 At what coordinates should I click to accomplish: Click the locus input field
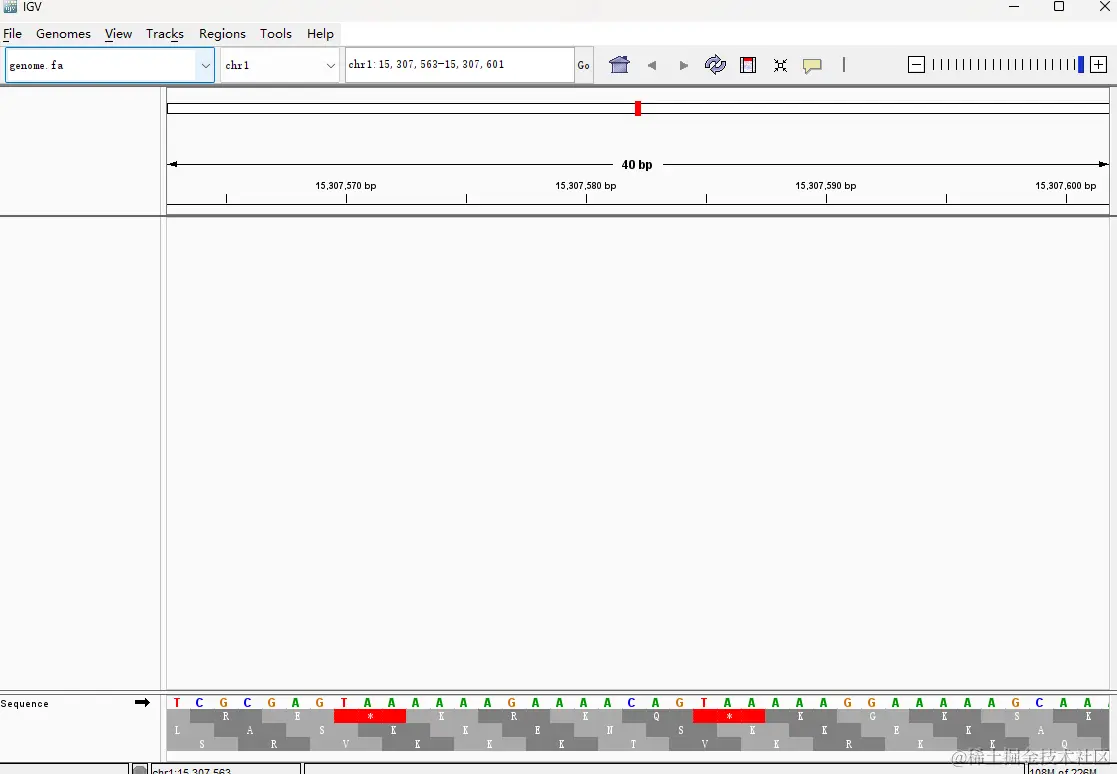[459, 65]
